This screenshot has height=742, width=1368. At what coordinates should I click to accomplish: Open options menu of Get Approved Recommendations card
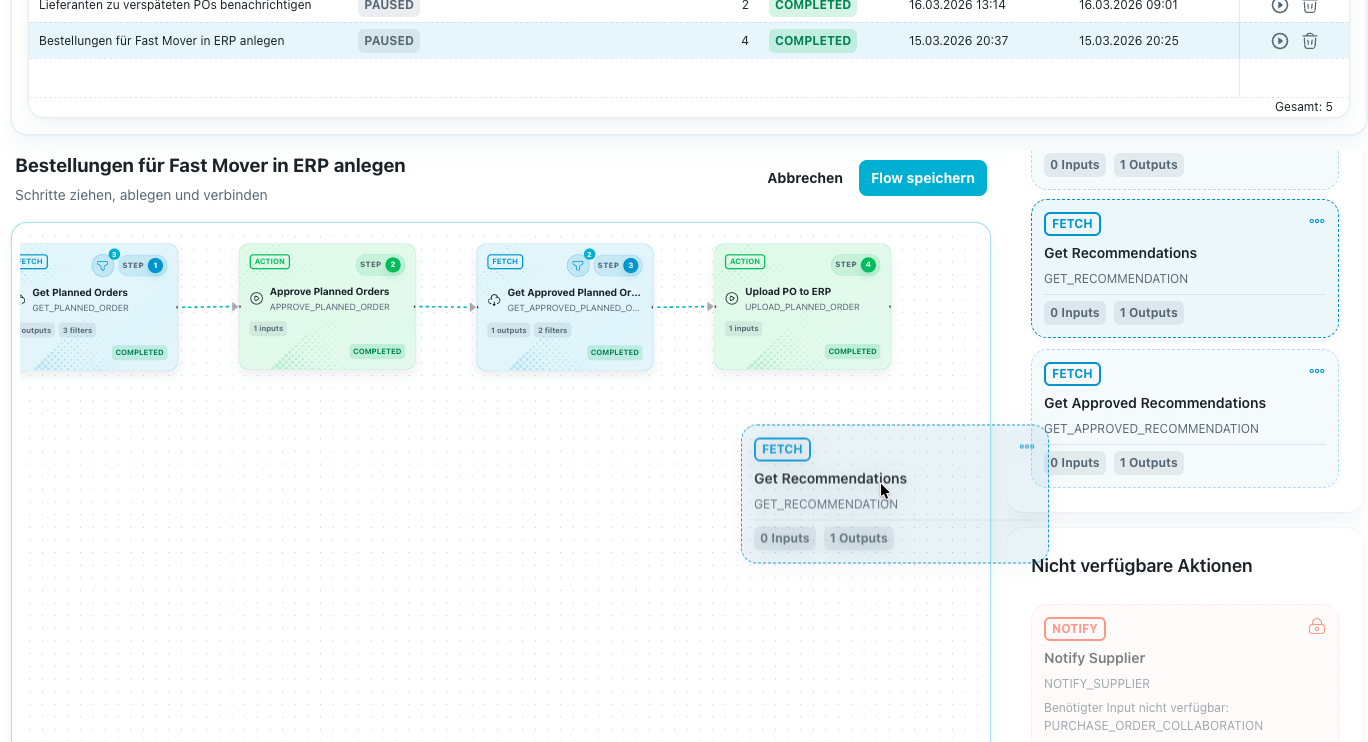pyautogui.click(x=1316, y=371)
